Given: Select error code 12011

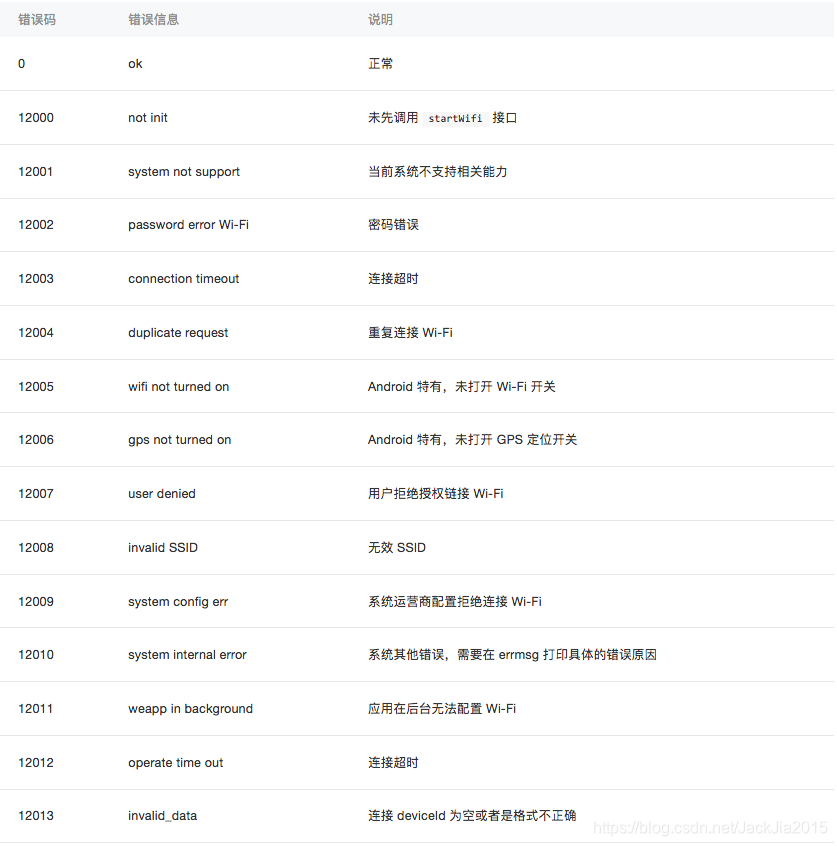Looking at the screenshot, I should coord(36,708).
